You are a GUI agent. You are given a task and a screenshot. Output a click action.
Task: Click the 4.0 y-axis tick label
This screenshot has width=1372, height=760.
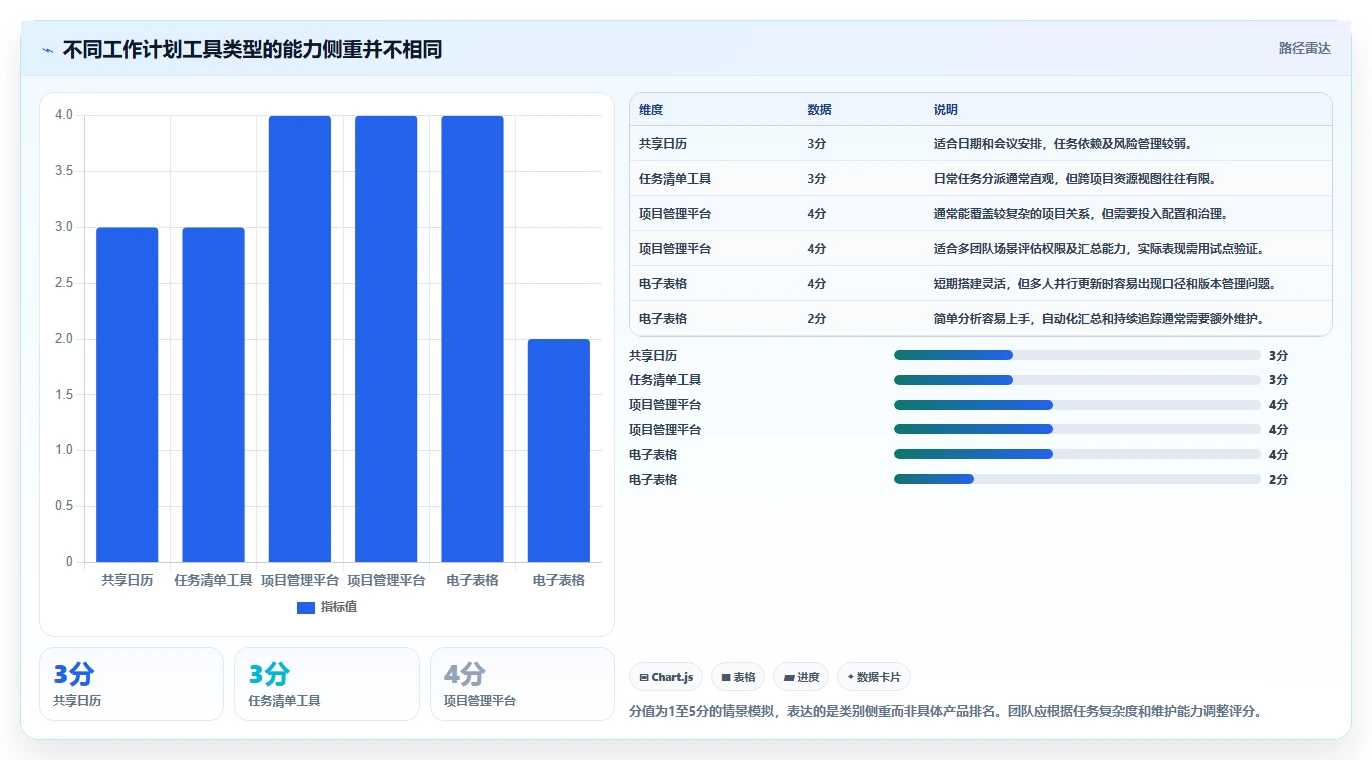coord(64,115)
